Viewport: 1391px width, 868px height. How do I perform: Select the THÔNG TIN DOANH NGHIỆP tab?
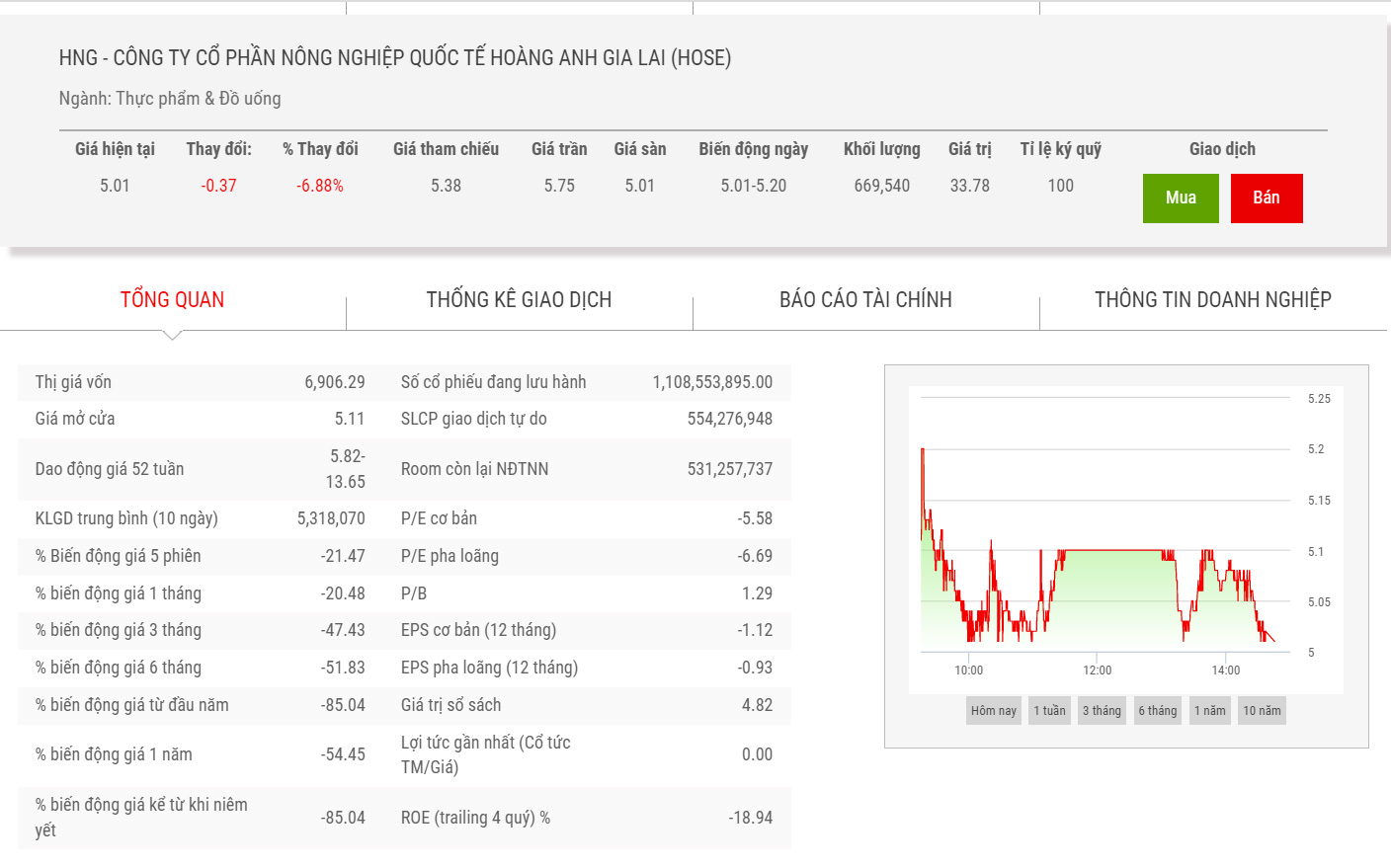click(1212, 300)
